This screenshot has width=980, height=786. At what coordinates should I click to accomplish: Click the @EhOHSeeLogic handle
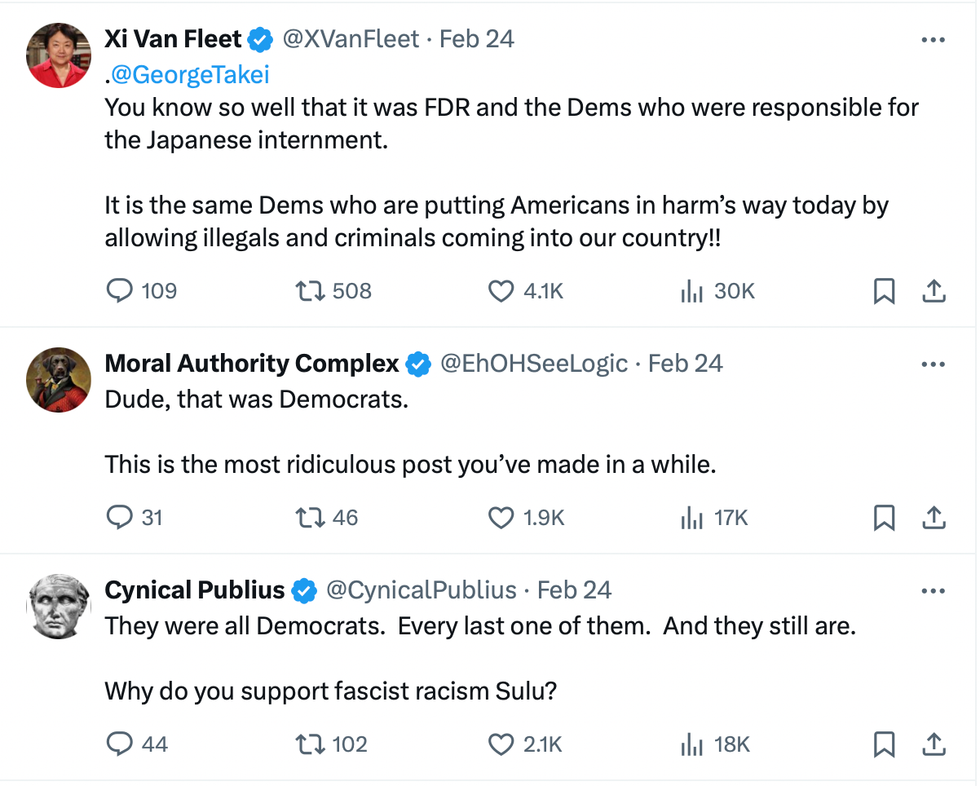tap(534, 363)
